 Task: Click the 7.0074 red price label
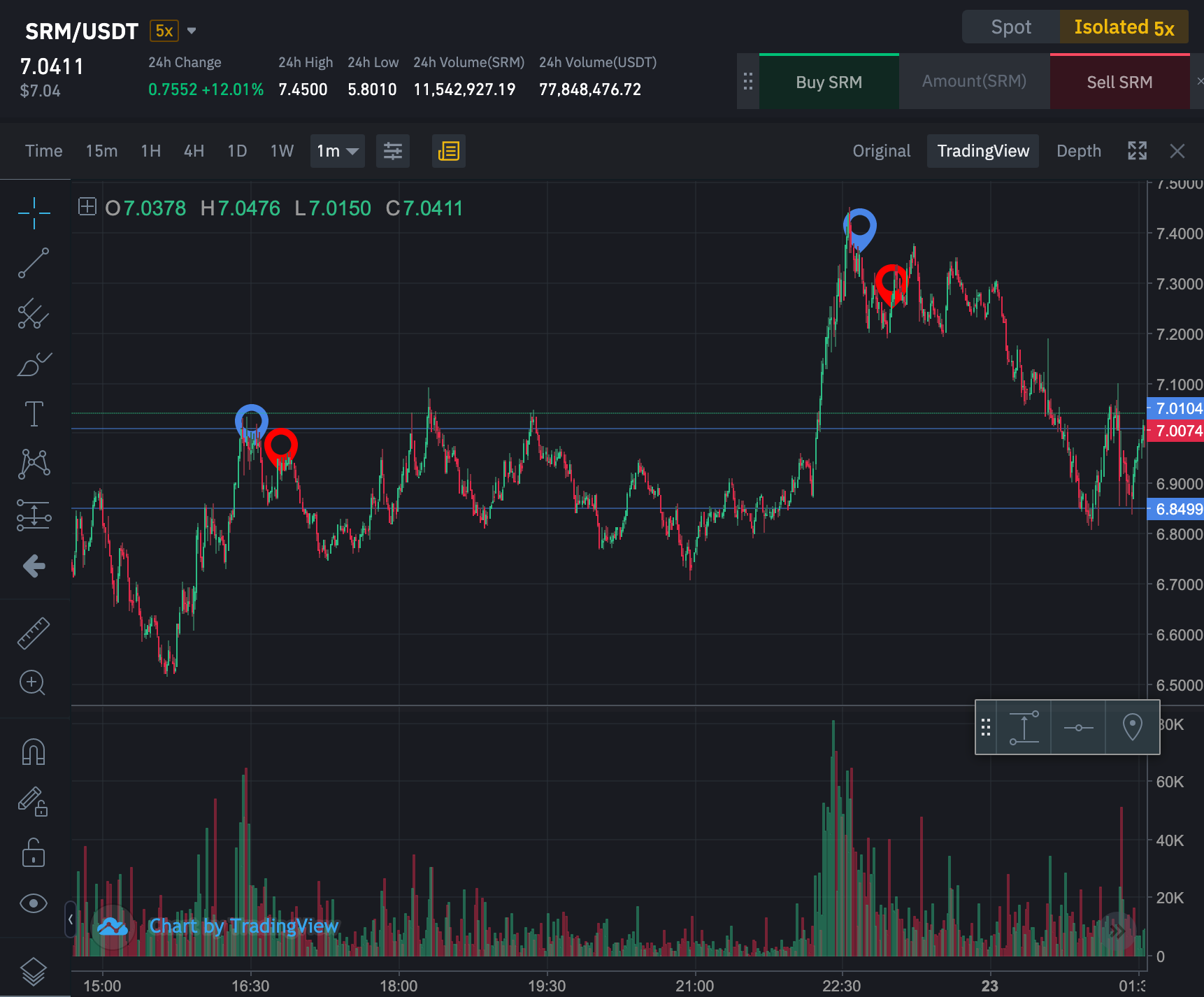(x=1176, y=431)
